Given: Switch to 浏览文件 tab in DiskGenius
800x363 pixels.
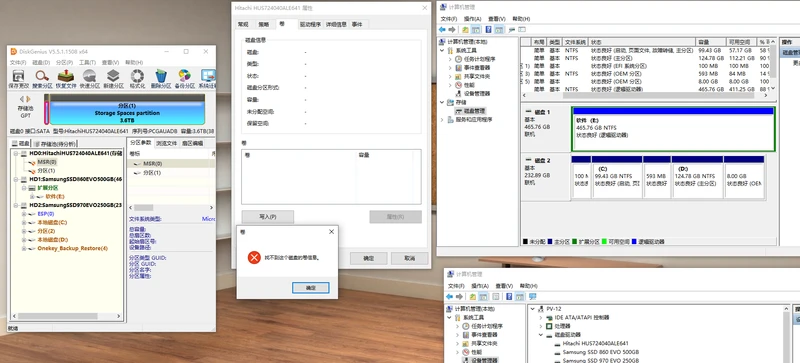Looking at the screenshot, I should pyautogui.click(x=166, y=143).
